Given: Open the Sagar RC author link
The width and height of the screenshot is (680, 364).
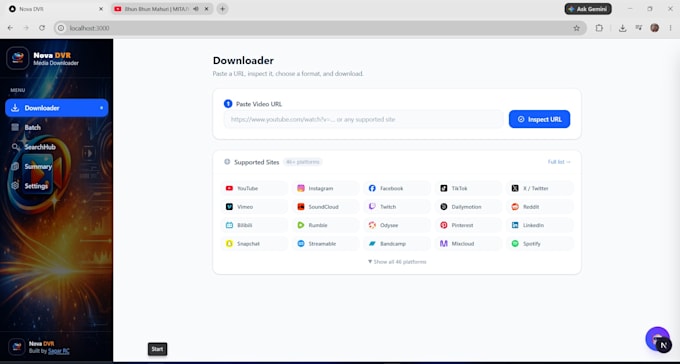Looking at the screenshot, I should [59, 351].
